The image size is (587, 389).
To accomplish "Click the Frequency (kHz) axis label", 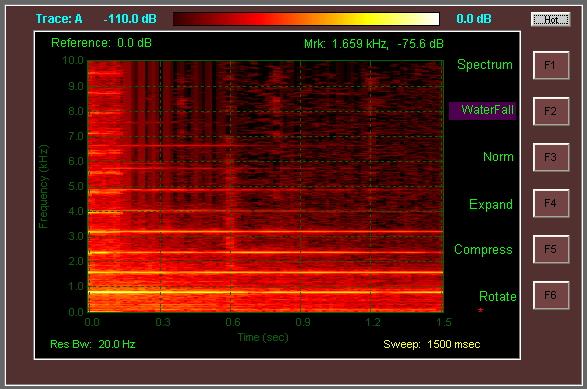I will pyautogui.click(x=43, y=186).
